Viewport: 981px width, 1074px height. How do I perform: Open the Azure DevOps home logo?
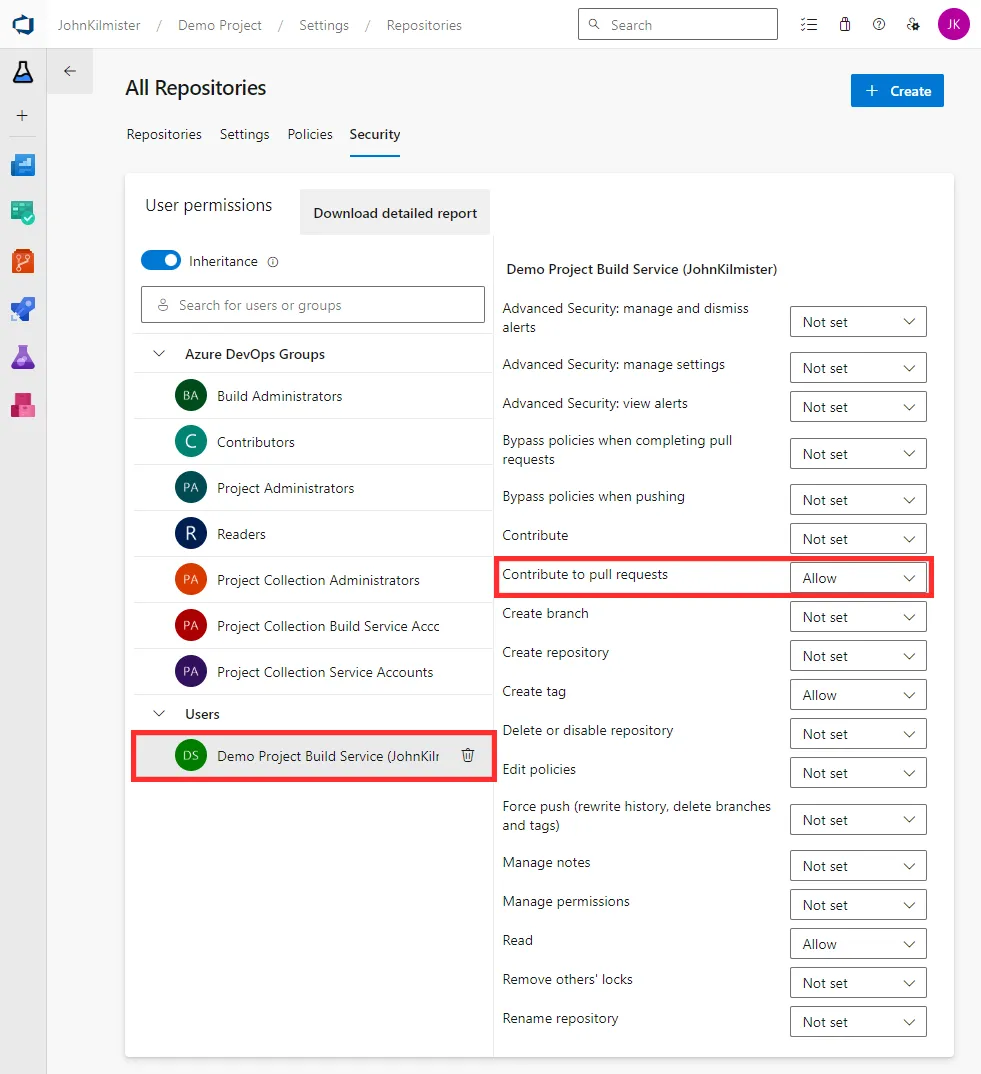(23, 25)
